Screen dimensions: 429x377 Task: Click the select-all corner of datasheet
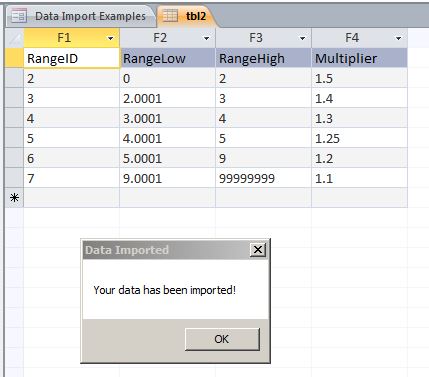(14, 38)
